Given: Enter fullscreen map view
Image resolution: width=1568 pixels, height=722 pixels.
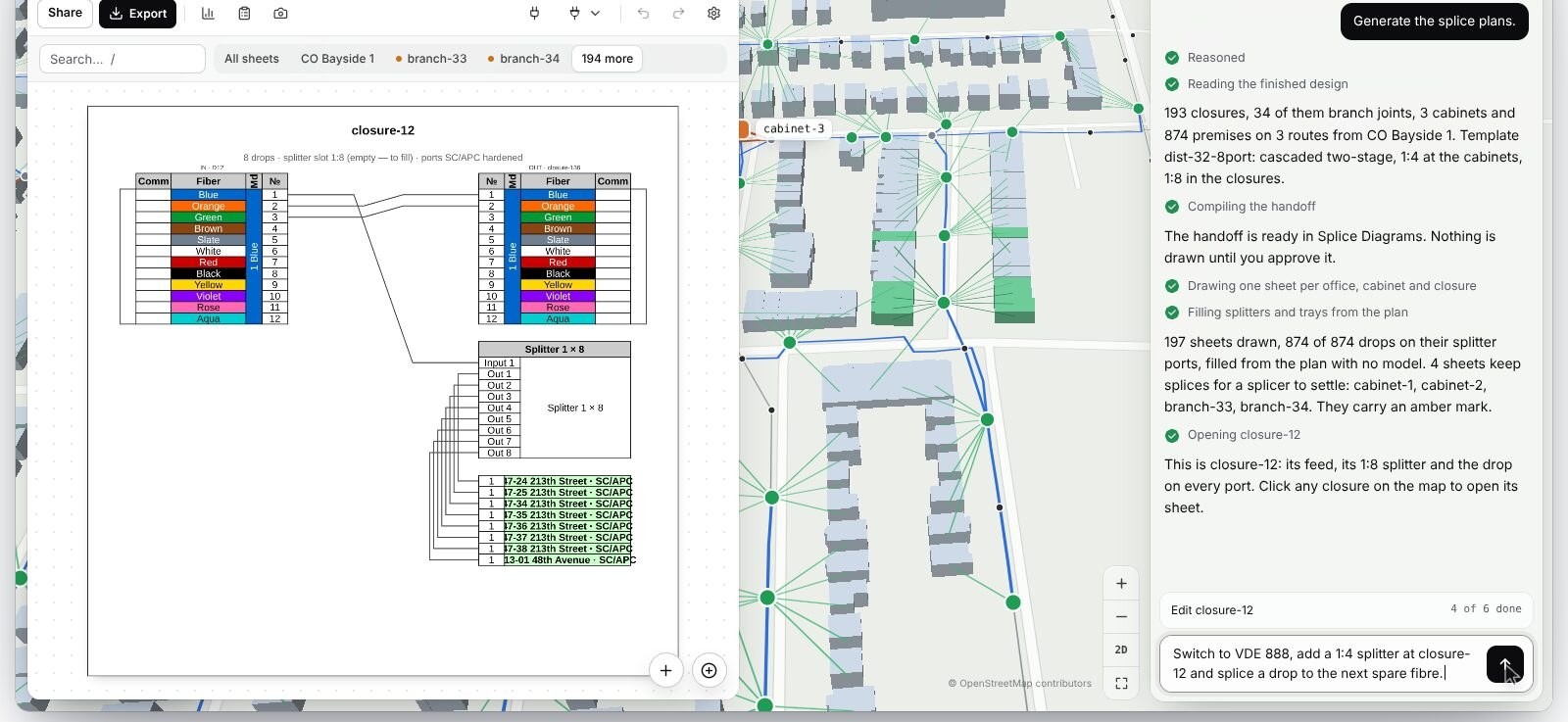Looking at the screenshot, I should 1121,683.
